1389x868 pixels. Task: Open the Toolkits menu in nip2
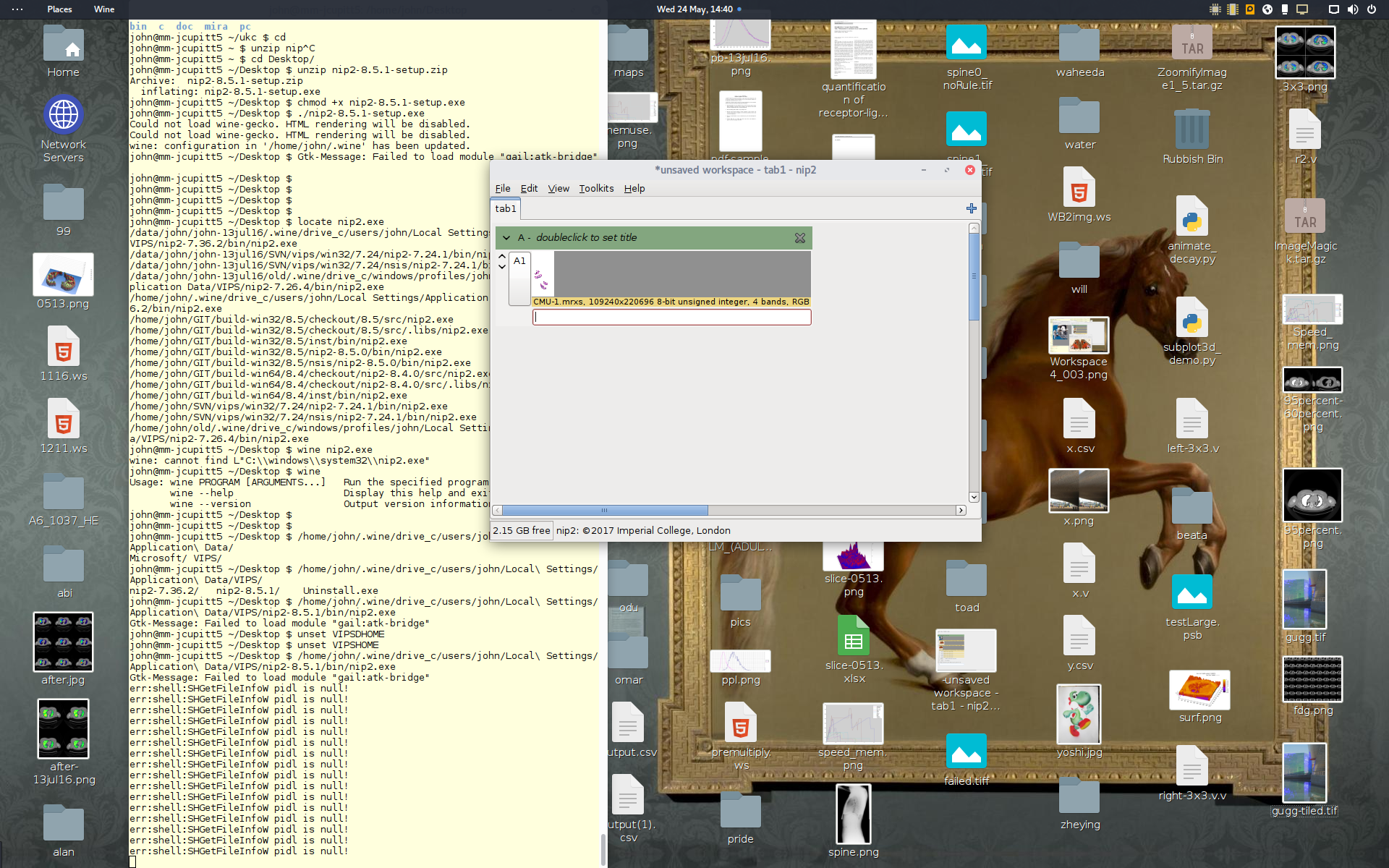(x=596, y=189)
